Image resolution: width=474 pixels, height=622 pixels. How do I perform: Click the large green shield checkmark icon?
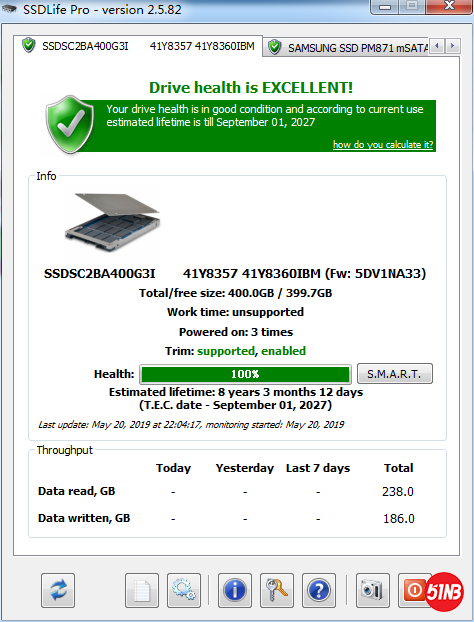[70, 125]
